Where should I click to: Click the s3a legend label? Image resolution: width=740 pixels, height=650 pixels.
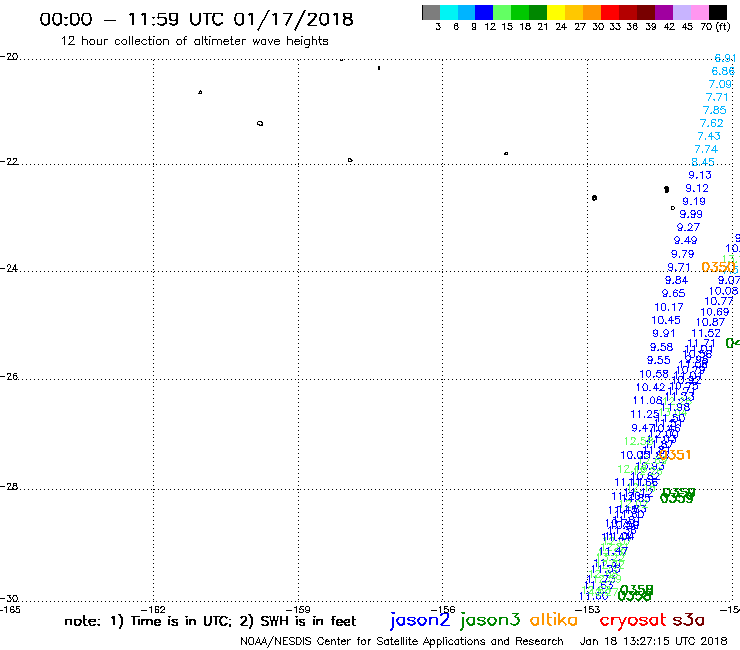click(x=689, y=620)
